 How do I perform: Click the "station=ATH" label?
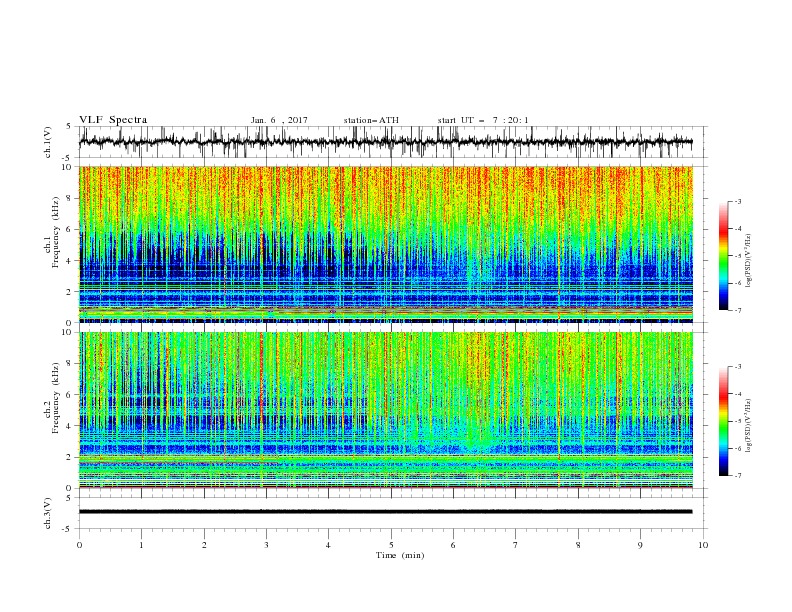(x=371, y=120)
